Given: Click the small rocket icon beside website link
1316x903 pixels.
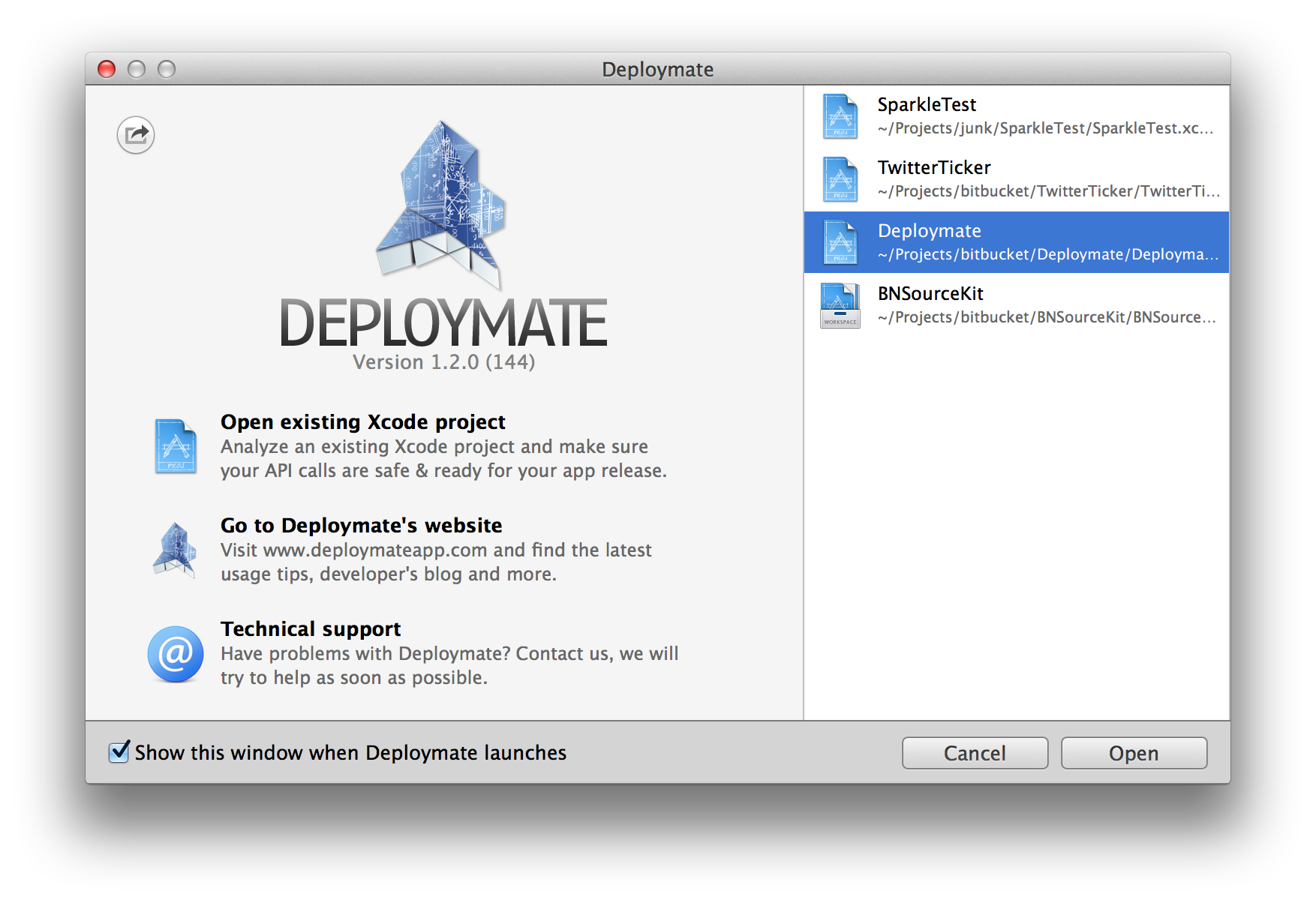Looking at the screenshot, I should coord(175,550).
